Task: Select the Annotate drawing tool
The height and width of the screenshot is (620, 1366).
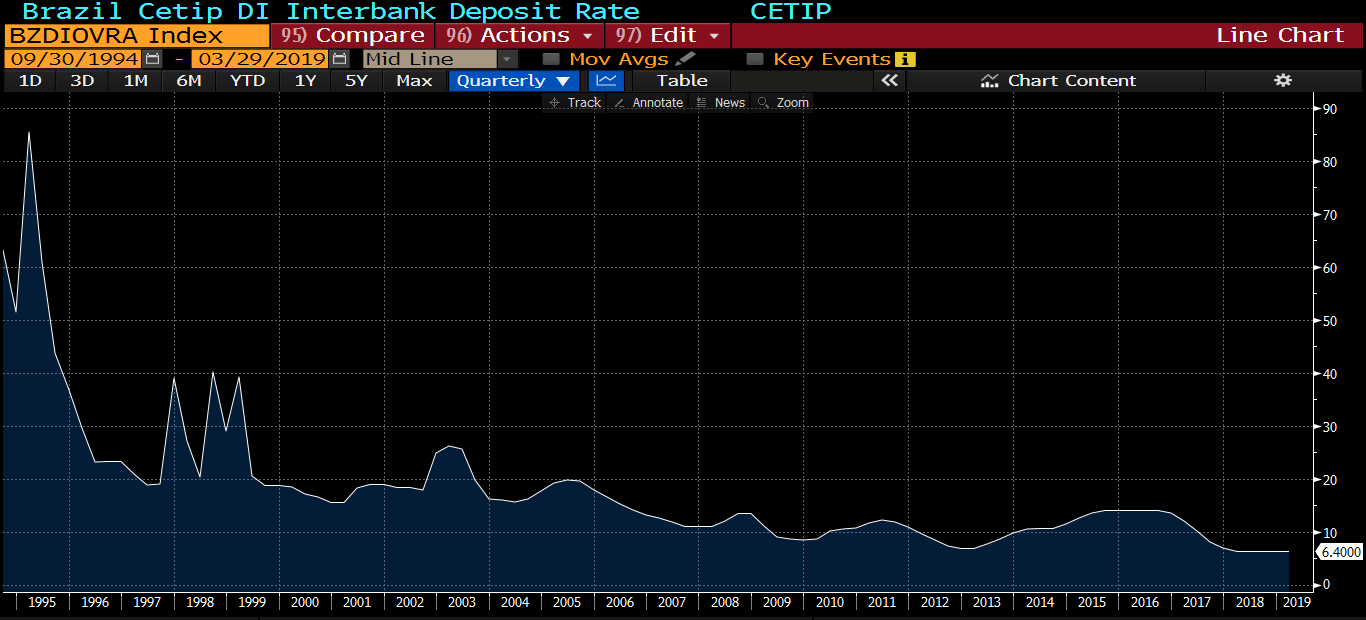Action: (x=648, y=103)
